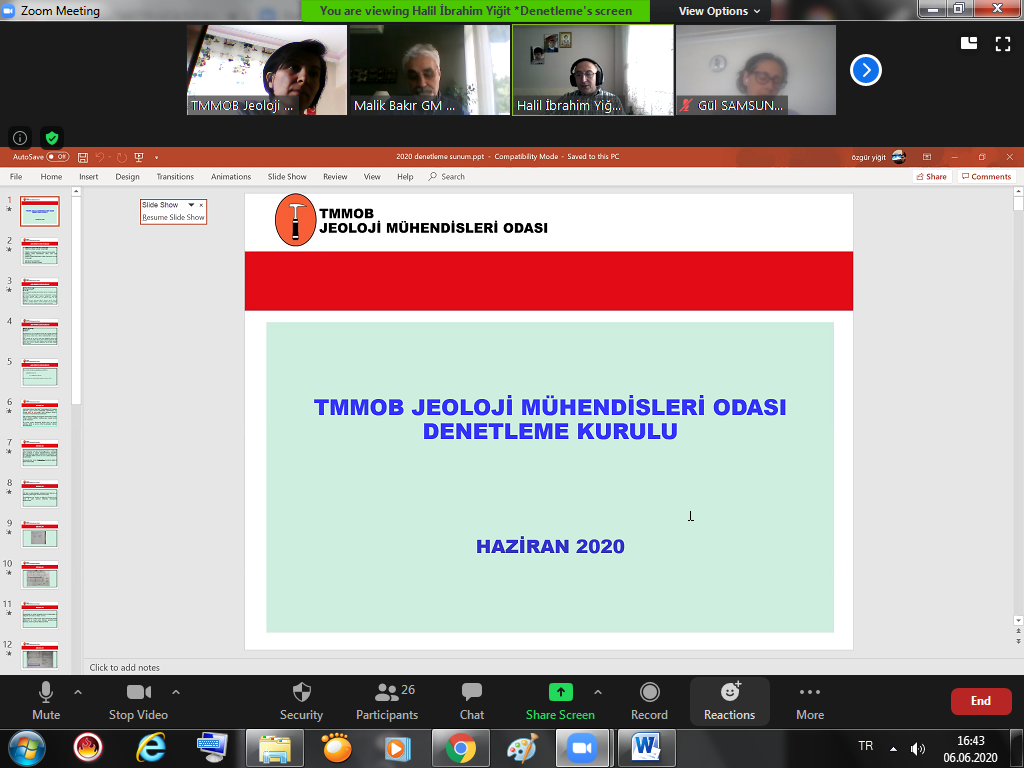Switch to the Review ribbon tab

335,177
